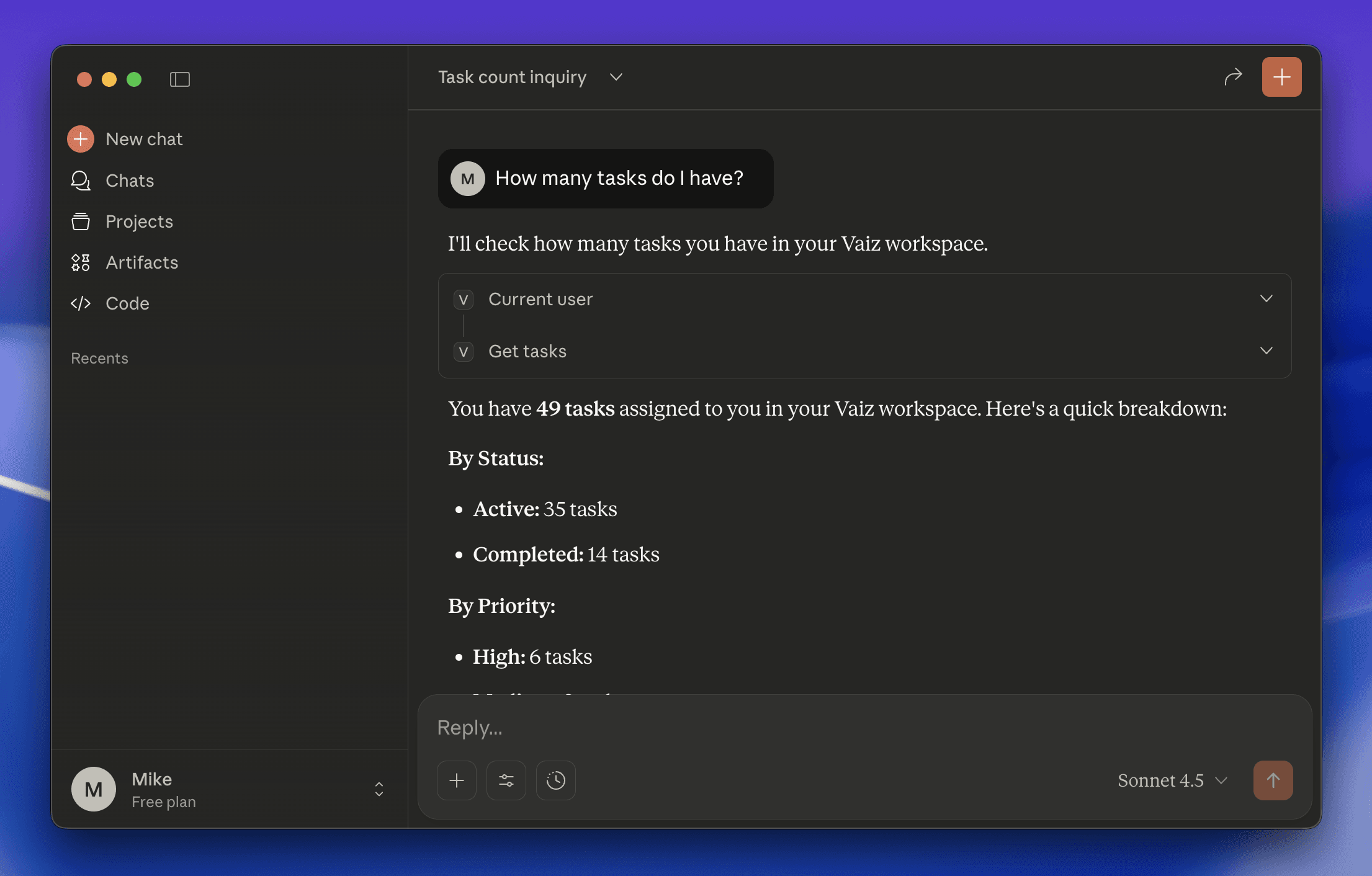Click the Recents label in sidebar

(99, 358)
